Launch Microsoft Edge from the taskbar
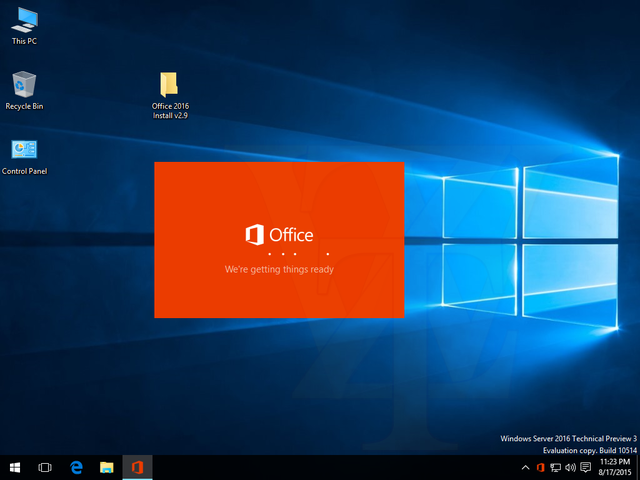 [76, 467]
